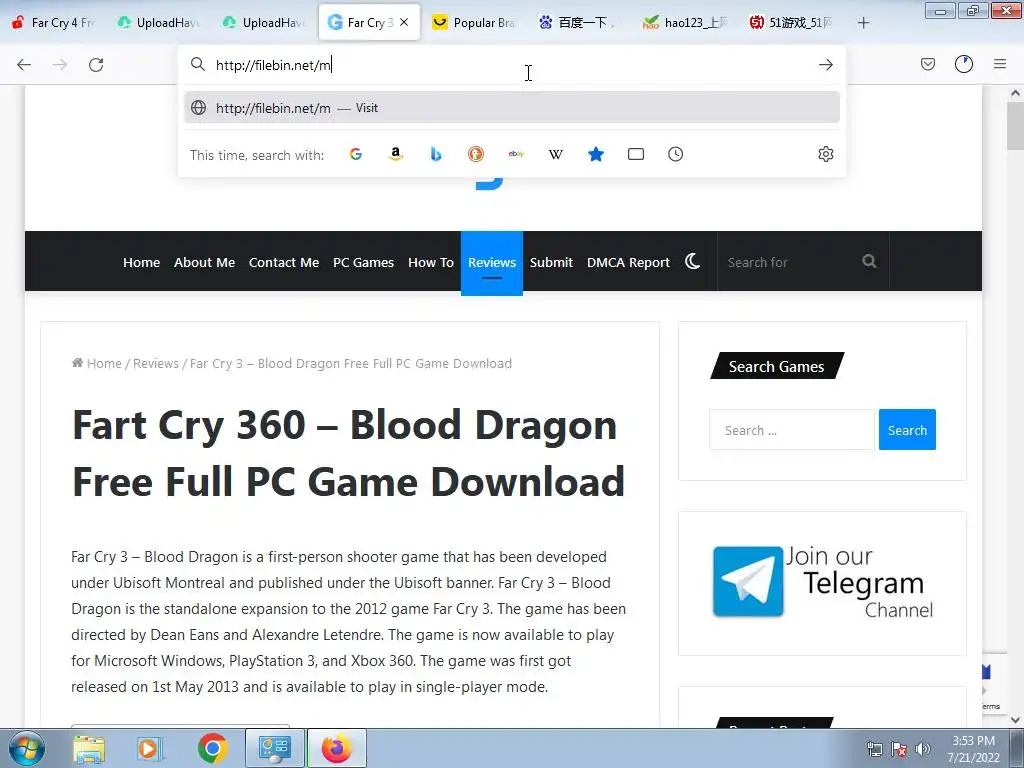The image size is (1024, 768).
Task: Open Windows Explorer from taskbar
Action: pyautogui.click(x=89, y=748)
